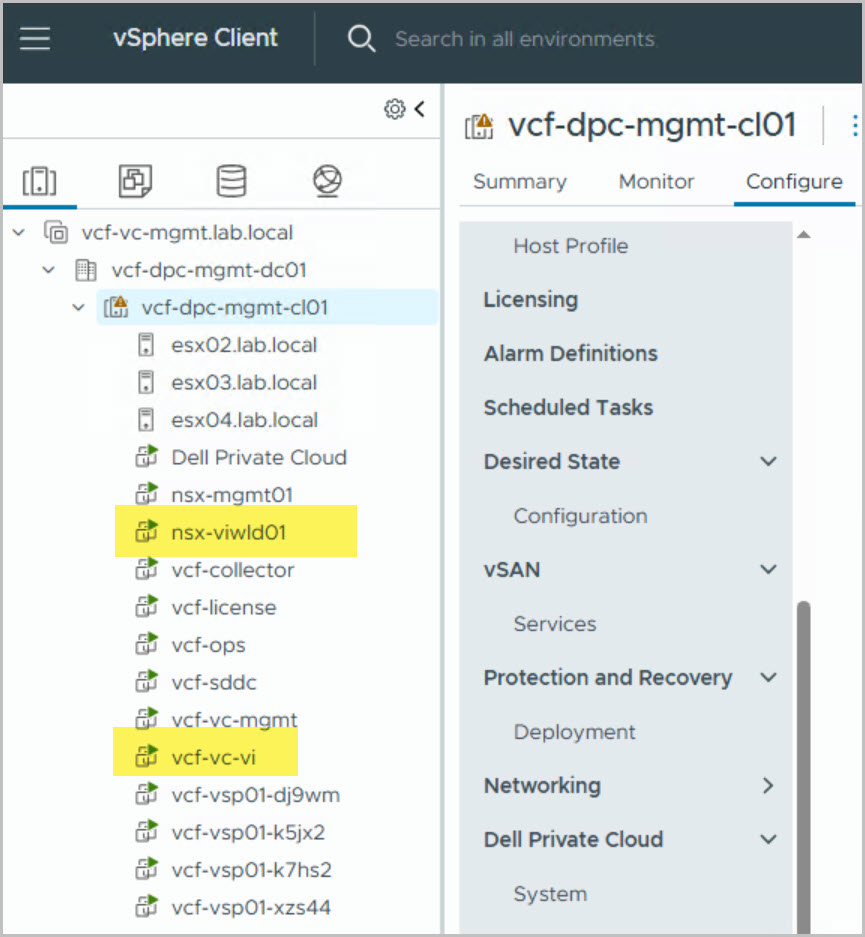
Task: Open Licensing in Configure menu
Action: 531,299
